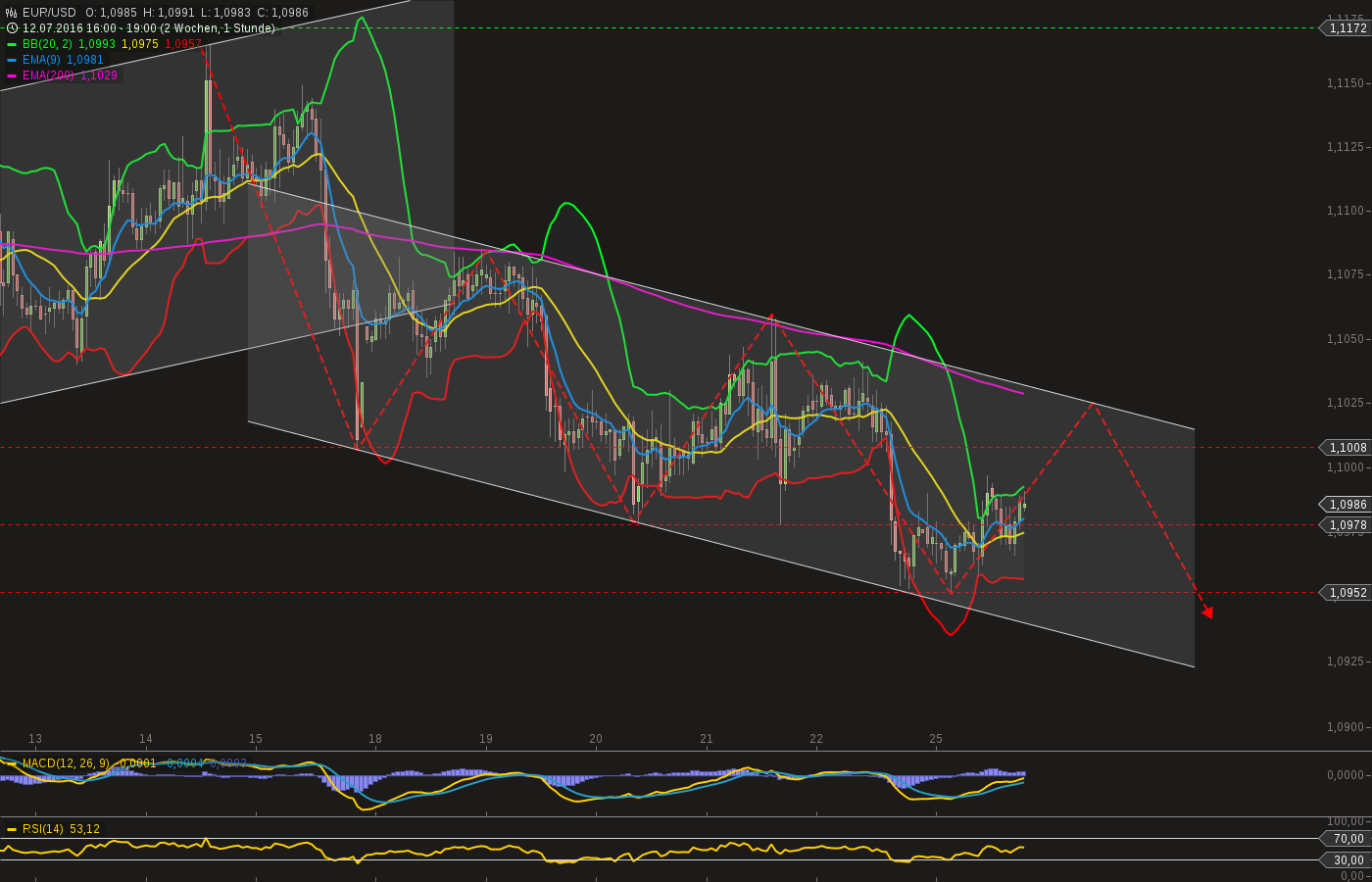
Task: Click the close price value C: 1,0986
Action: pyautogui.click(x=283, y=13)
